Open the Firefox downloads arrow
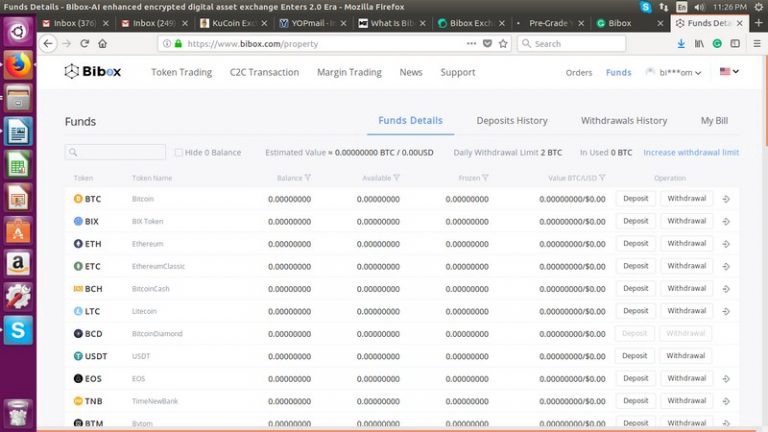Screen dimensions: 768x432 coord(681,44)
